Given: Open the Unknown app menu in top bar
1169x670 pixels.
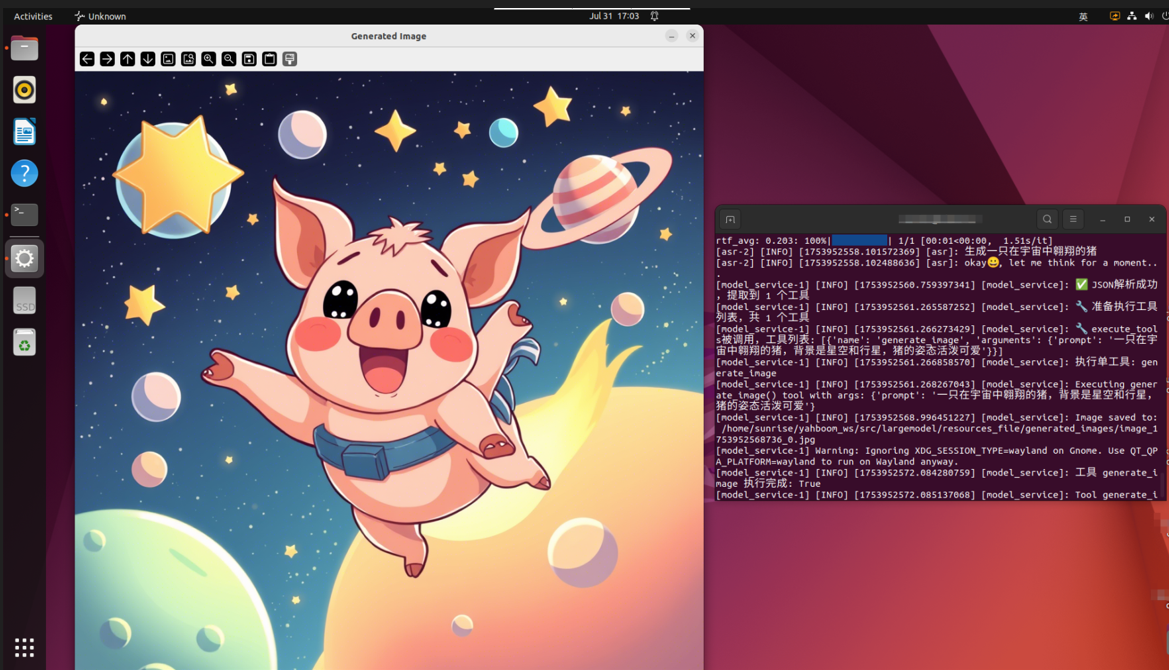Looking at the screenshot, I should (x=100, y=16).
